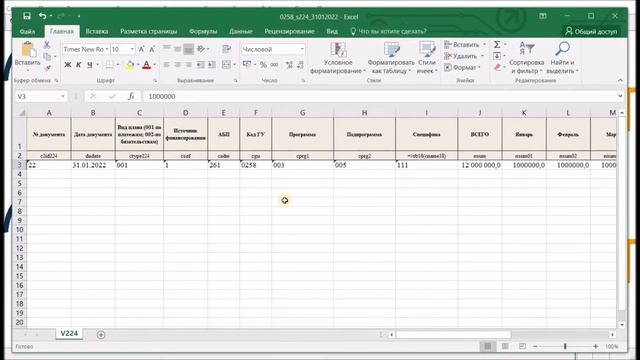640x360 pixels.
Task: Open Стили ячеек gallery
Action: pyautogui.click(x=427, y=58)
